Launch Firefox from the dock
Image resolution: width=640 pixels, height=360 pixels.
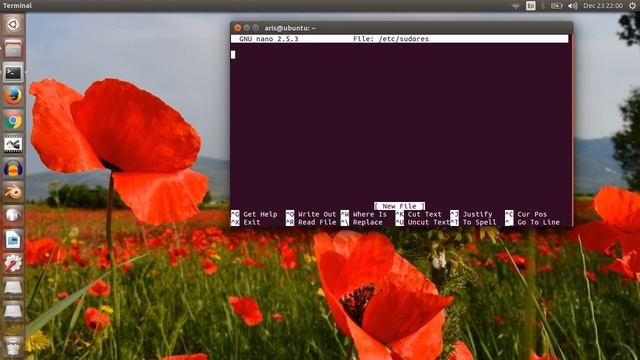click(x=13, y=97)
